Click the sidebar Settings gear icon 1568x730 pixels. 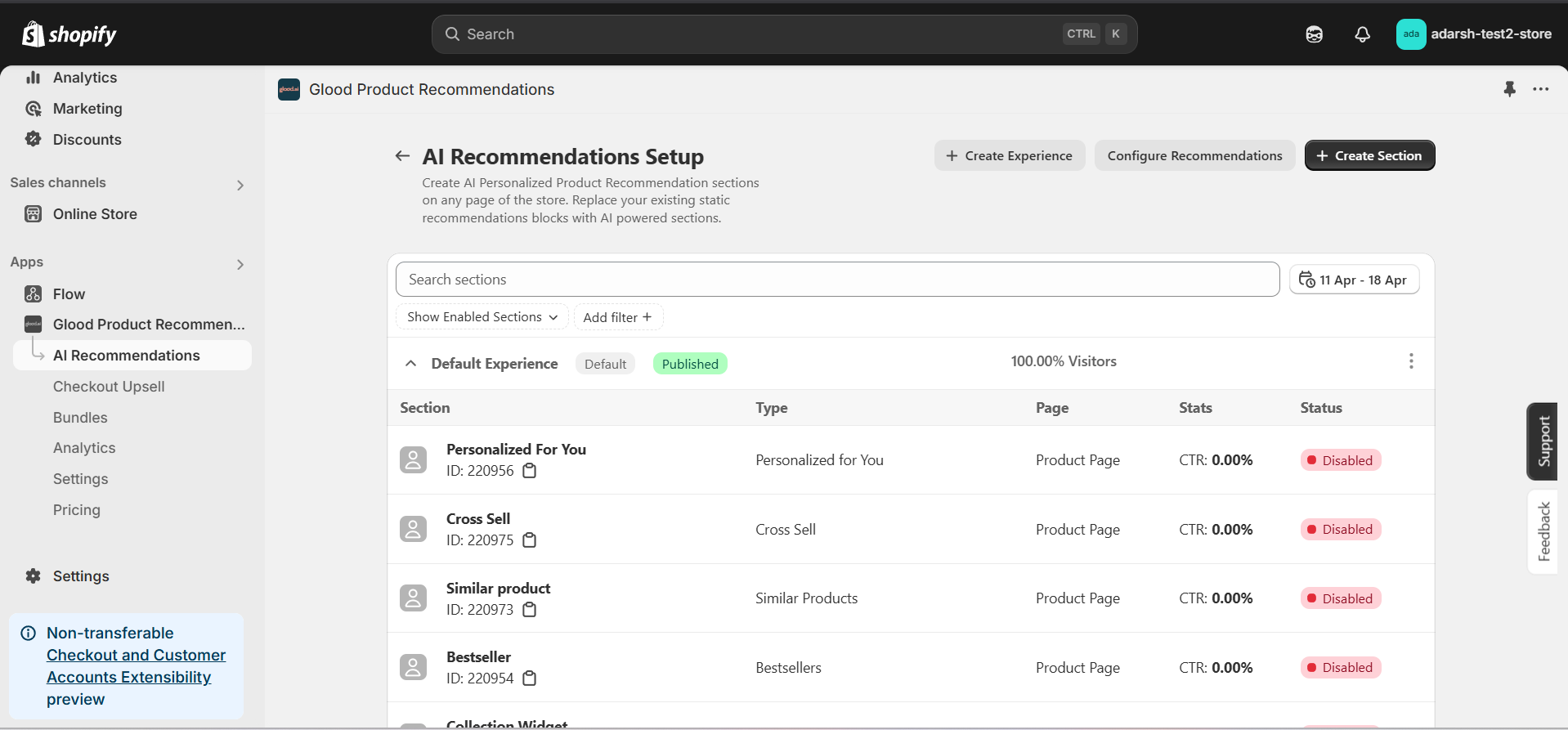pyautogui.click(x=34, y=576)
